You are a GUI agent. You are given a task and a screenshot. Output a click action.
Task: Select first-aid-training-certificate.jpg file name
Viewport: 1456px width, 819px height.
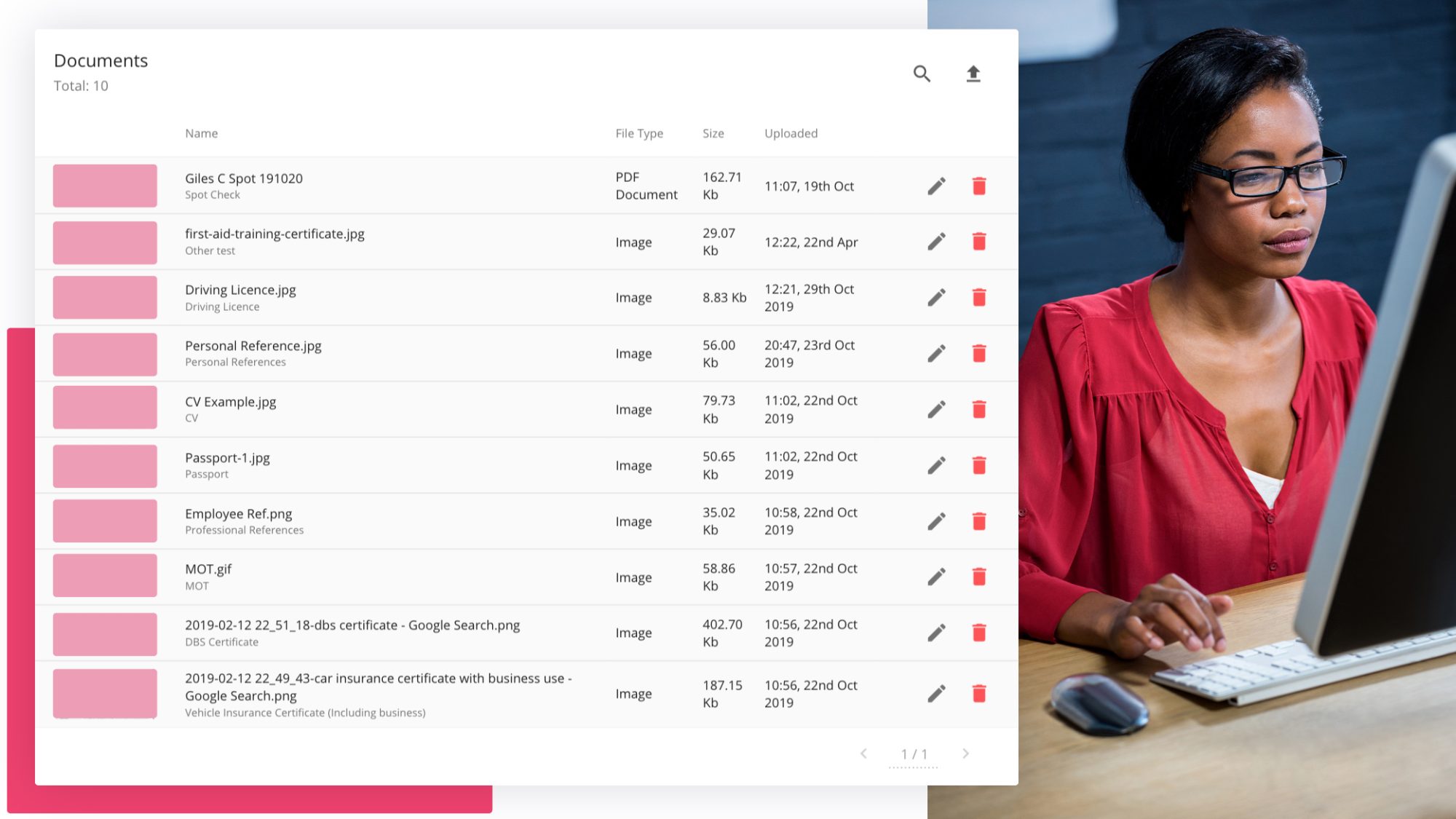274,234
